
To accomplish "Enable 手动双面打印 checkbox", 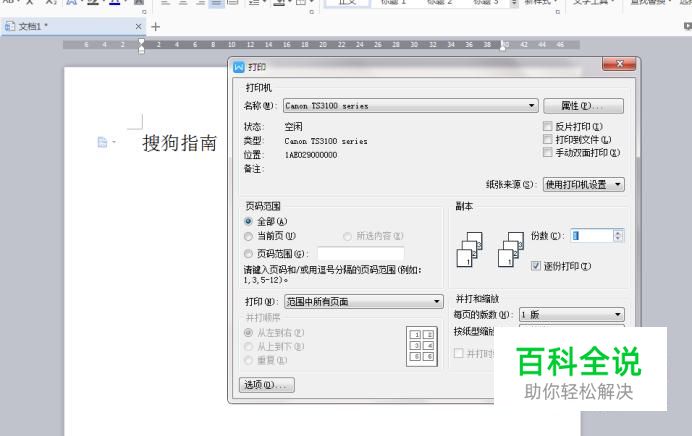I will pyautogui.click(x=548, y=152).
